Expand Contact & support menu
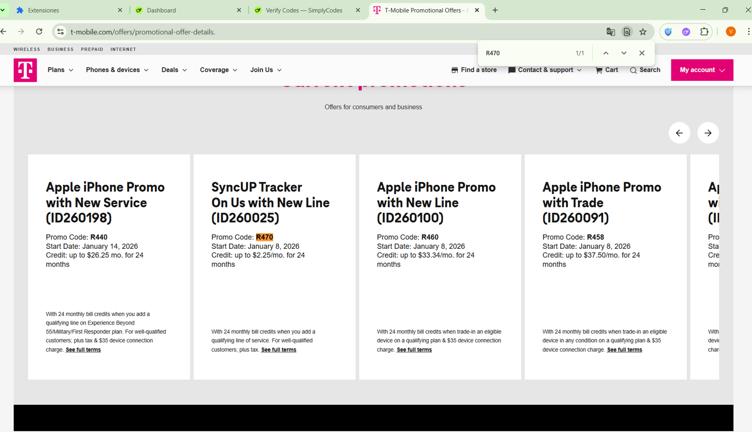This screenshot has width=752, height=432. (545, 70)
